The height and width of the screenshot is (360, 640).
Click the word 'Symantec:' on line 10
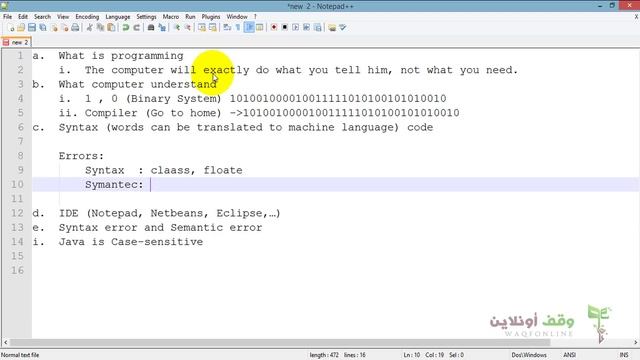(x=114, y=184)
